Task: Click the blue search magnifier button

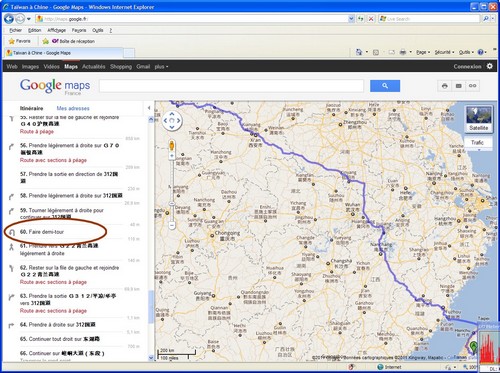Action: pos(385,86)
